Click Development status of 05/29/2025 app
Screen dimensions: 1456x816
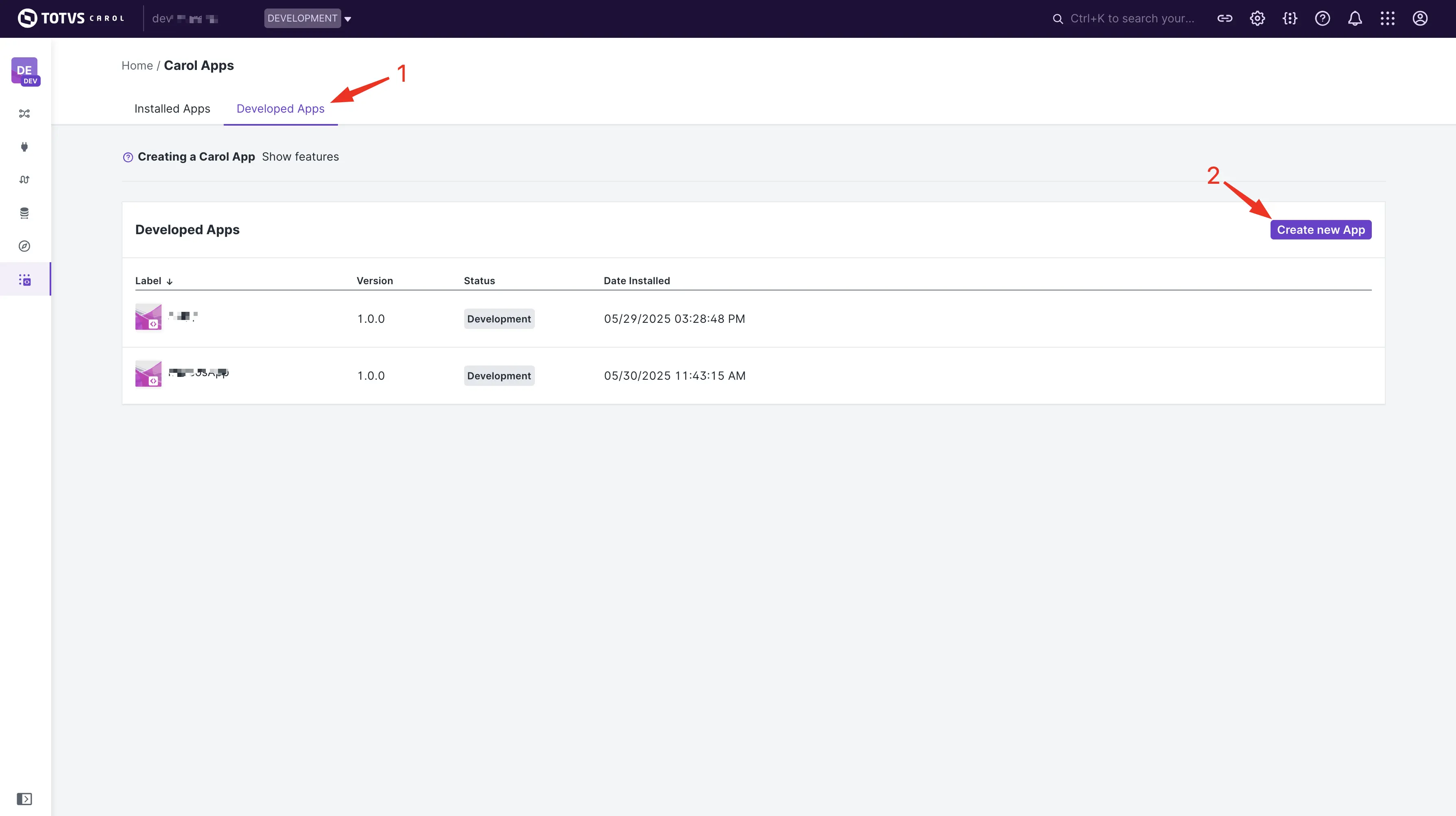click(x=499, y=319)
